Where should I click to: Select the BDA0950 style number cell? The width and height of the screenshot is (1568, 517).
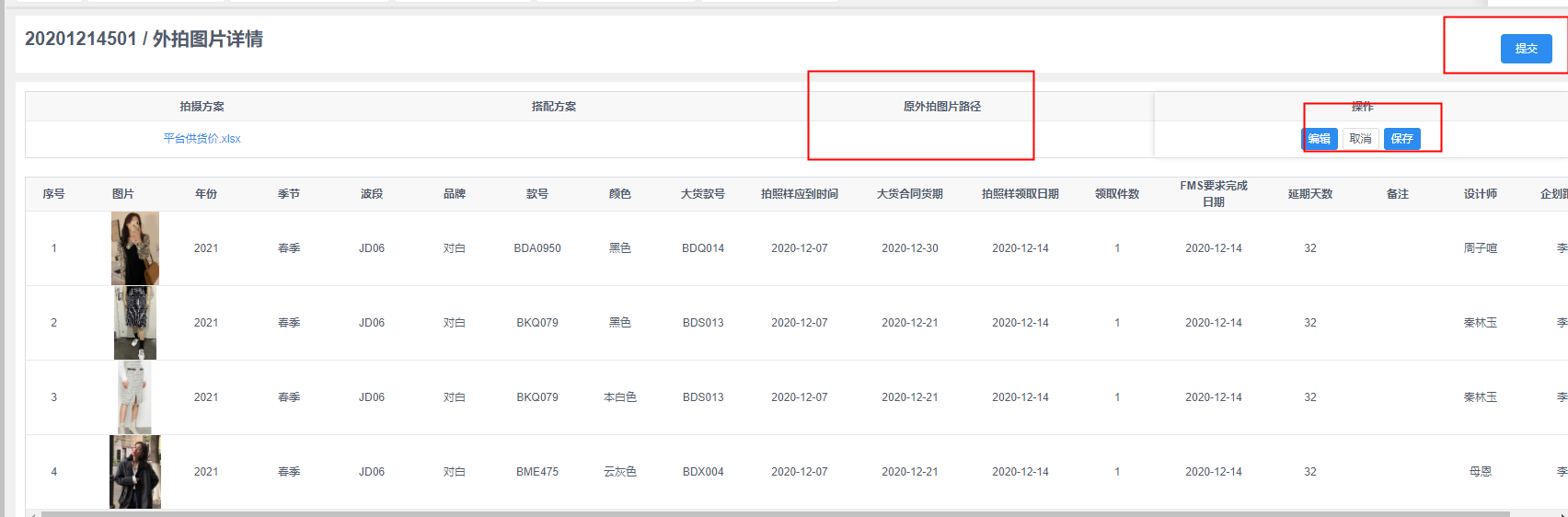coord(537,248)
